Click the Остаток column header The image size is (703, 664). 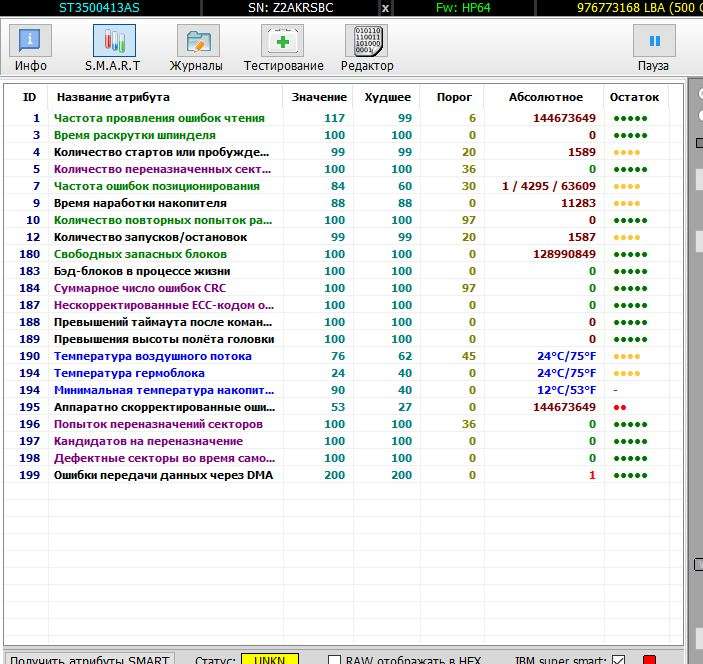pyautogui.click(x=634, y=97)
